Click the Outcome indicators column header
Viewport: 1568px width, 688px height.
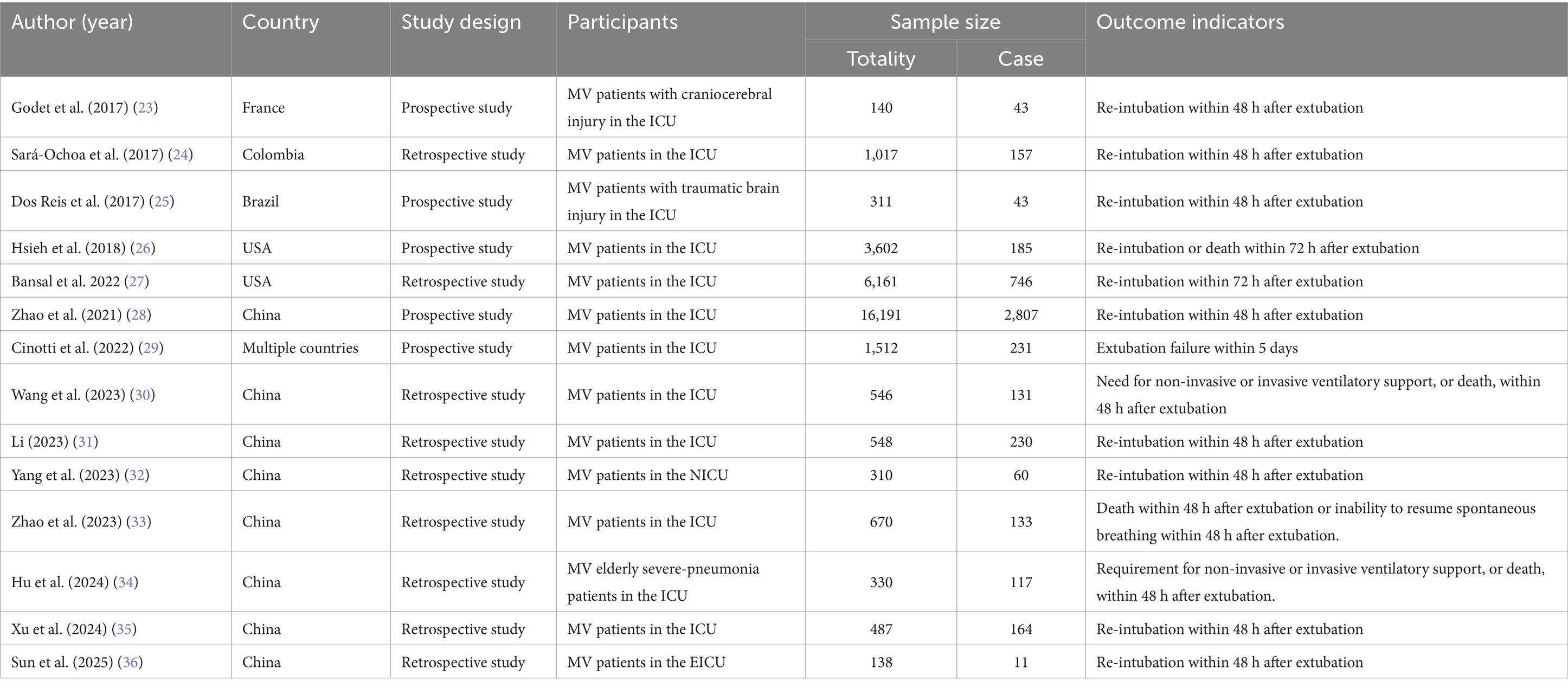pos(1190,23)
